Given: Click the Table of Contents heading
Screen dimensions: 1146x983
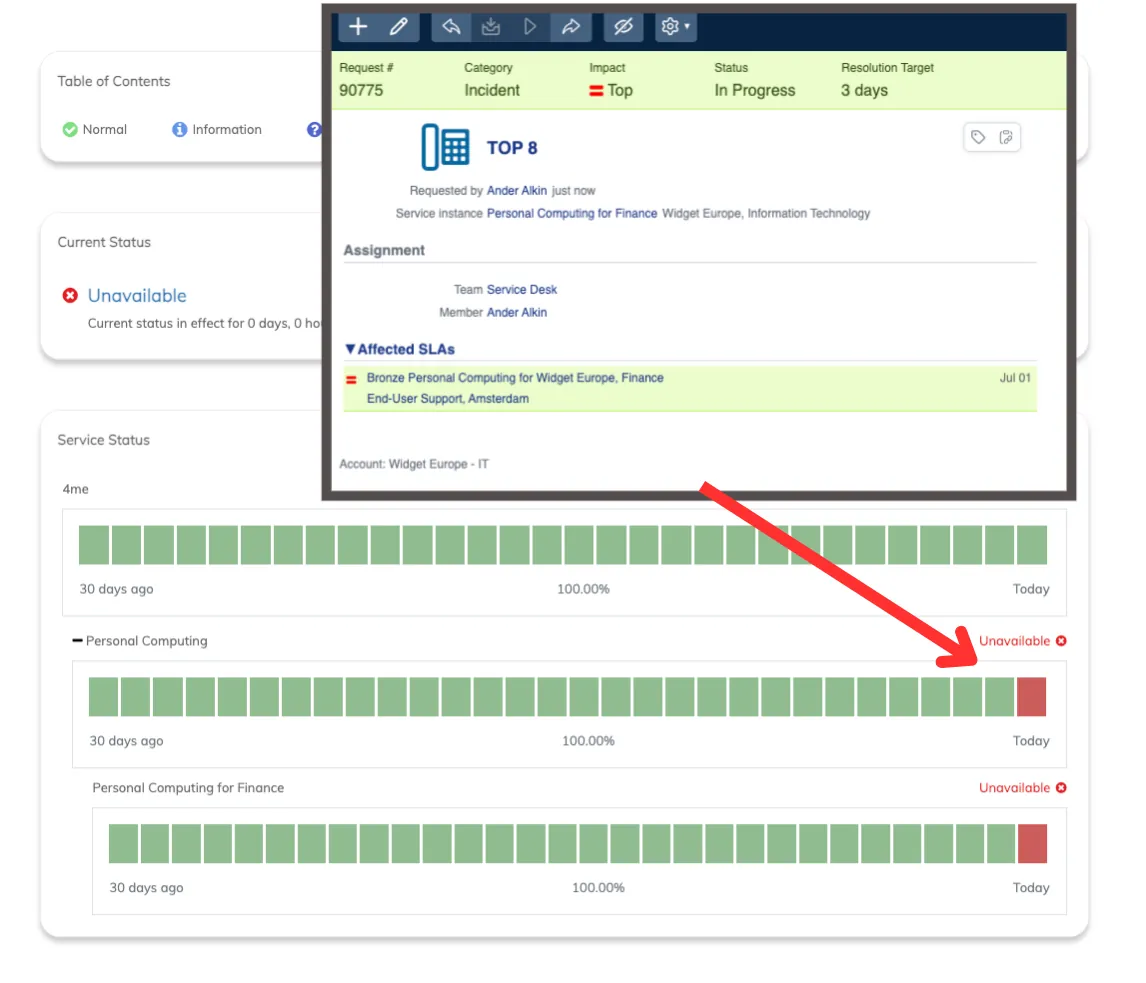Looking at the screenshot, I should coord(114,81).
